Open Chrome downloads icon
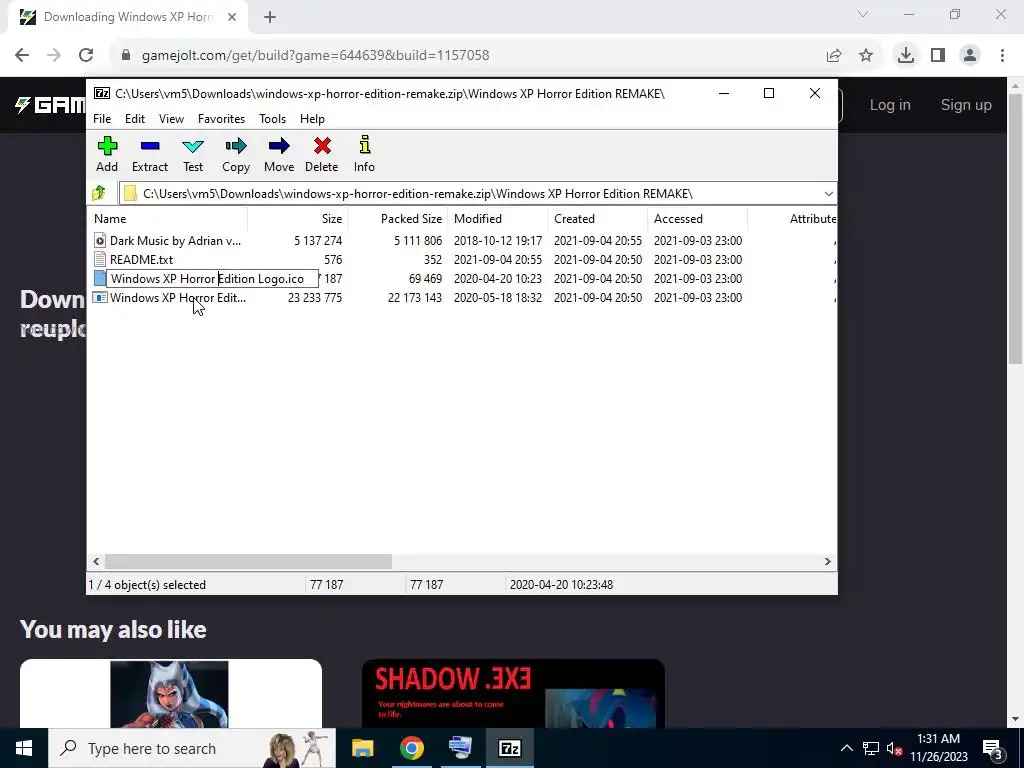The width and height of the screenshot is (1024, 768). click(x=906, y=55)
